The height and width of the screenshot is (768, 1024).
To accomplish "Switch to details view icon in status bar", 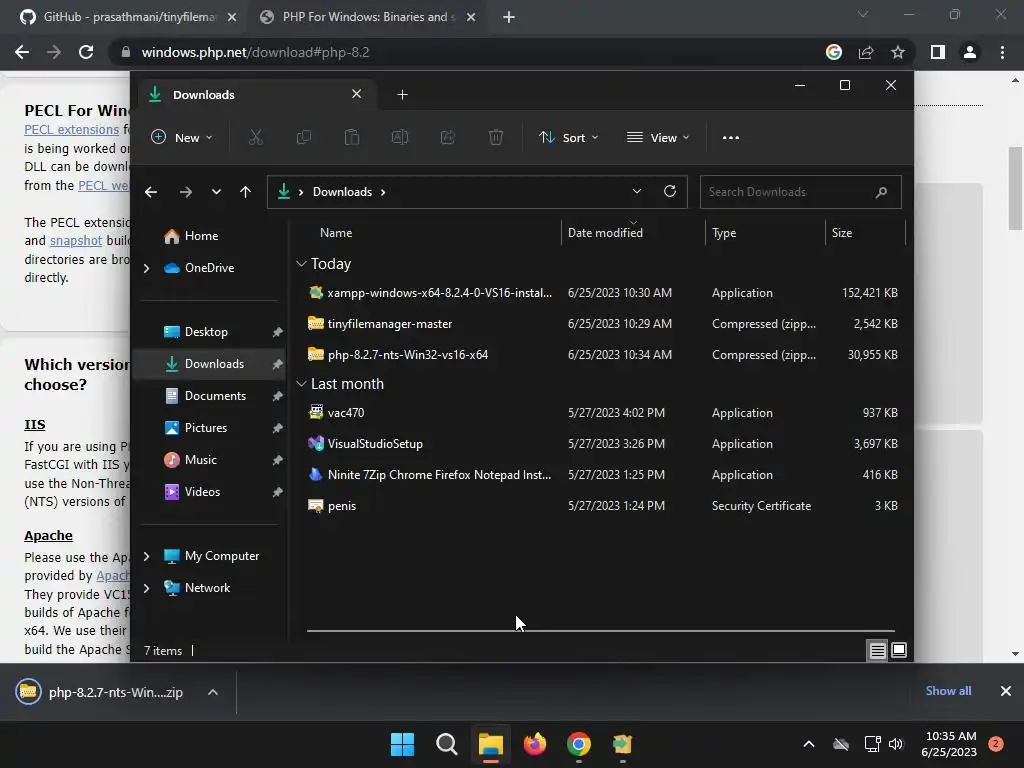I will tap(877, 650).
